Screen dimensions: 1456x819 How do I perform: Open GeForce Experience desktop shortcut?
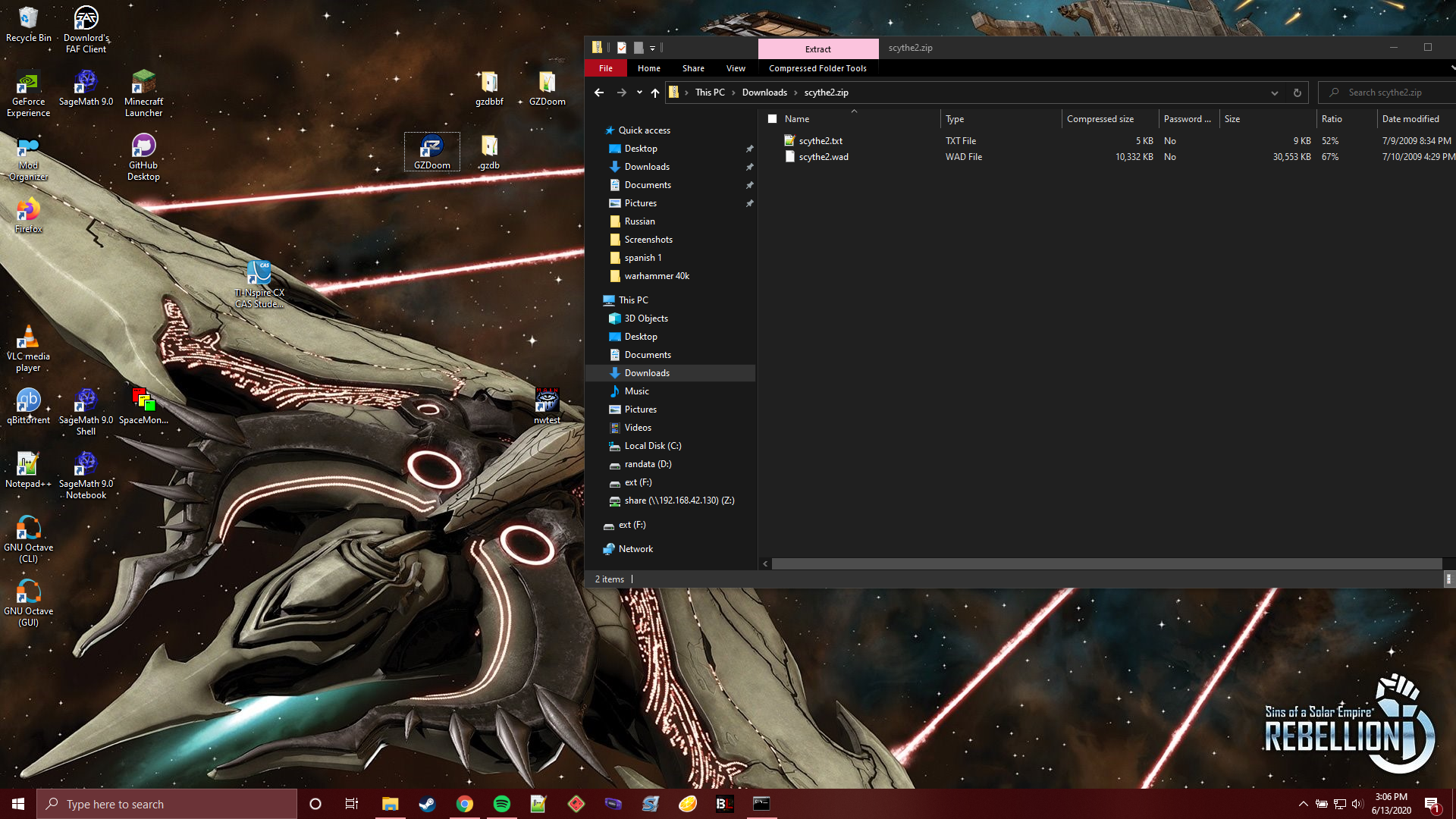pos(28,94)
